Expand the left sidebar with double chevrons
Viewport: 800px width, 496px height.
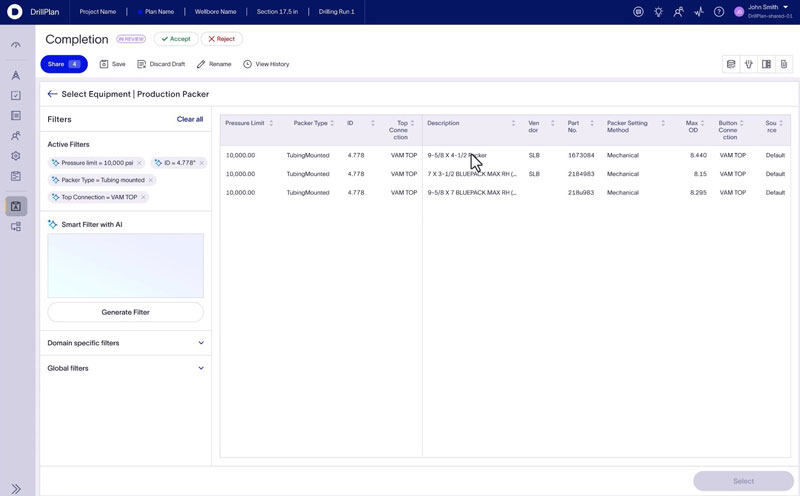[16, 488]
